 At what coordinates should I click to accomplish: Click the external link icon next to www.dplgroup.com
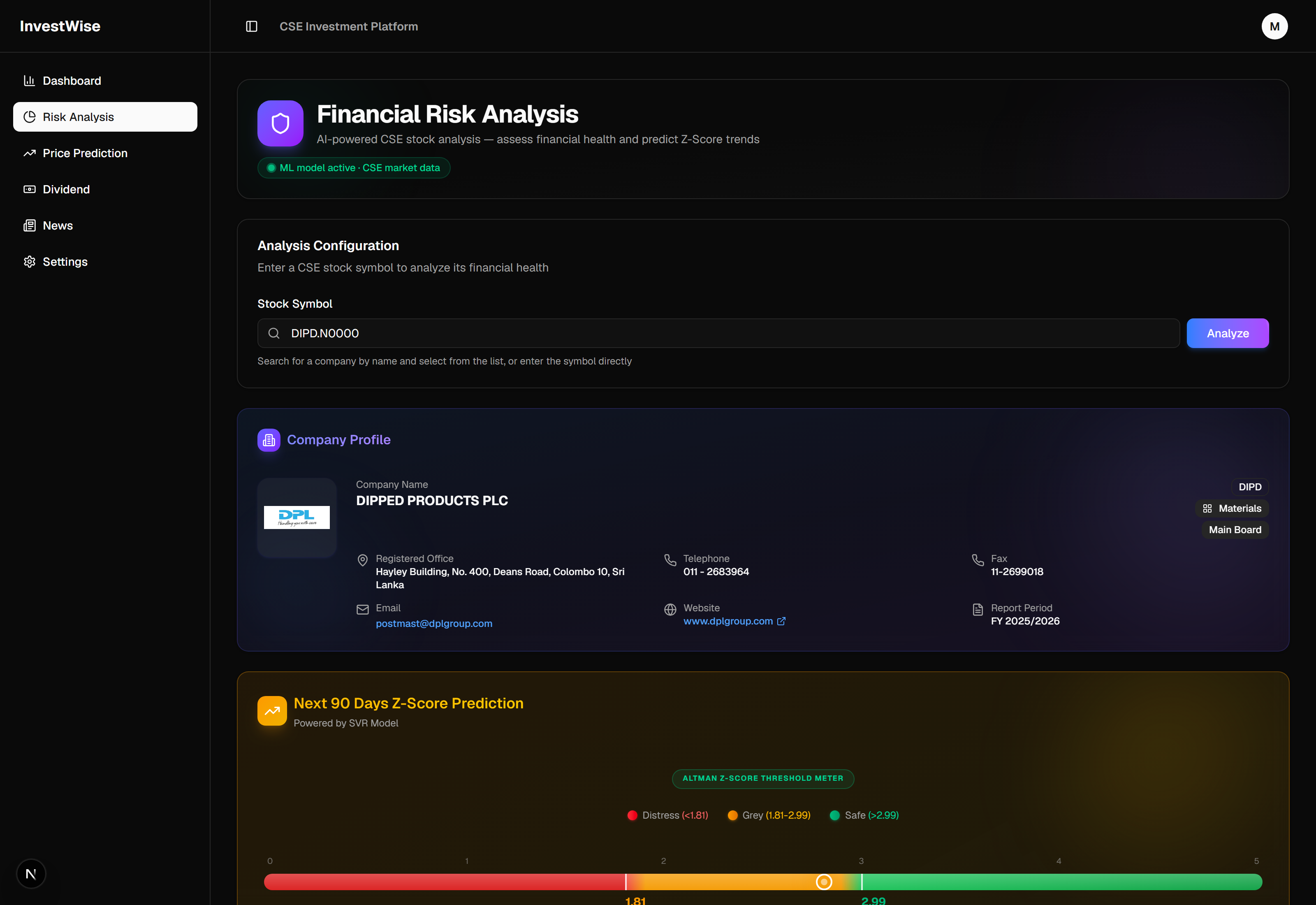781,622
